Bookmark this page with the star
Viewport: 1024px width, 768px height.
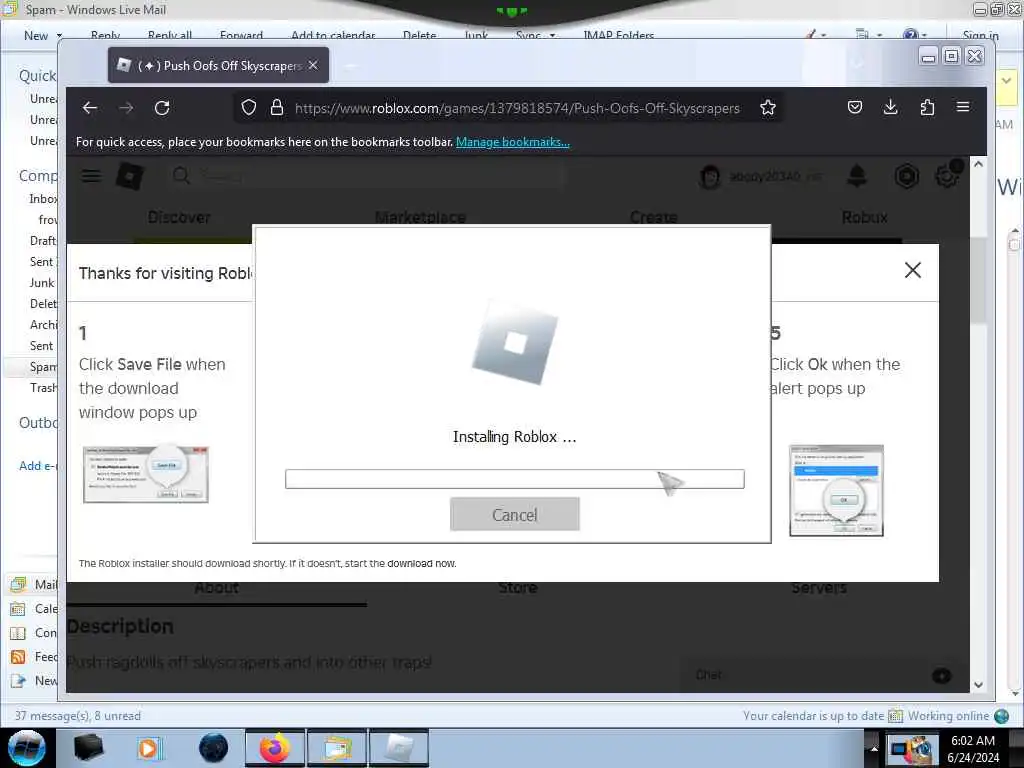(x=768, y=108)
